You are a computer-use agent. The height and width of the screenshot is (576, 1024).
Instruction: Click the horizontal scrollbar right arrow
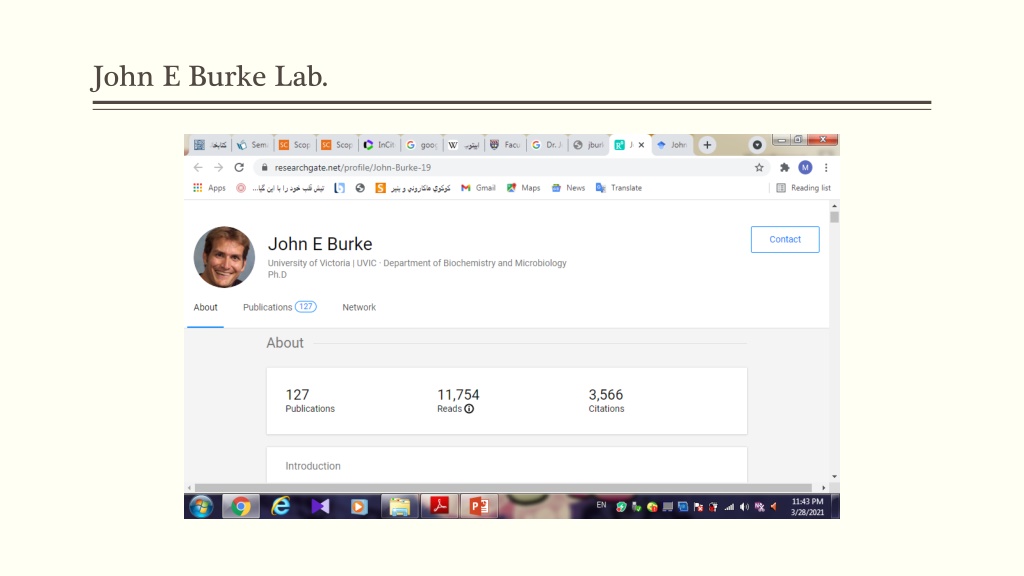[x=824, y=488]
